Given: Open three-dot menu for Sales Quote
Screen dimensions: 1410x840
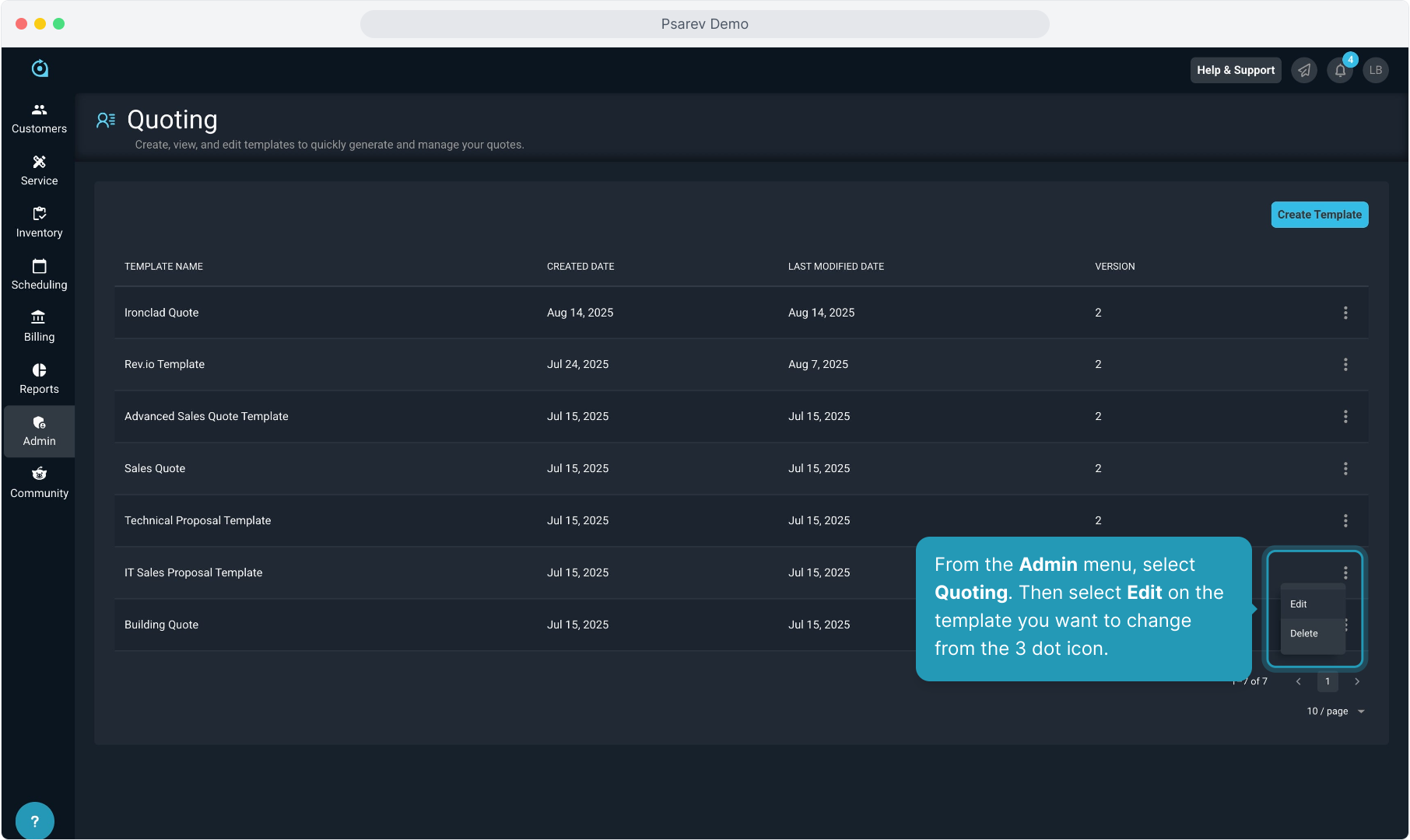Looking at the screenshot, I should pos(1345,469).
